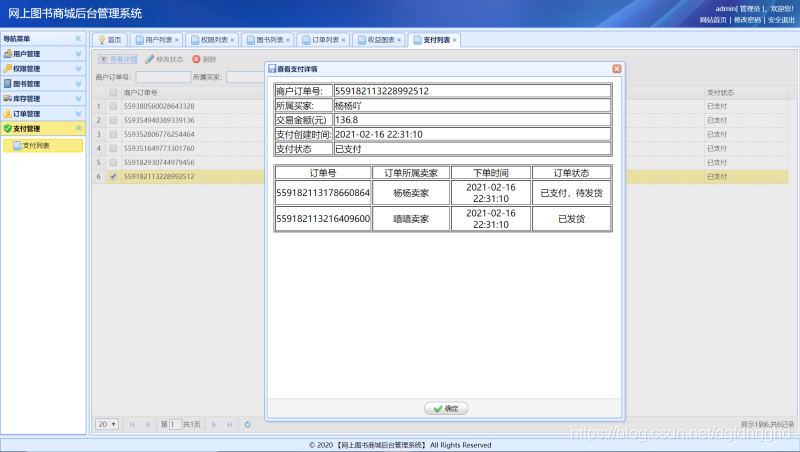The width and height of the screenshot is (800, 452).
Task: Switch to the 图书列表 tab
Action: (269, 40)
